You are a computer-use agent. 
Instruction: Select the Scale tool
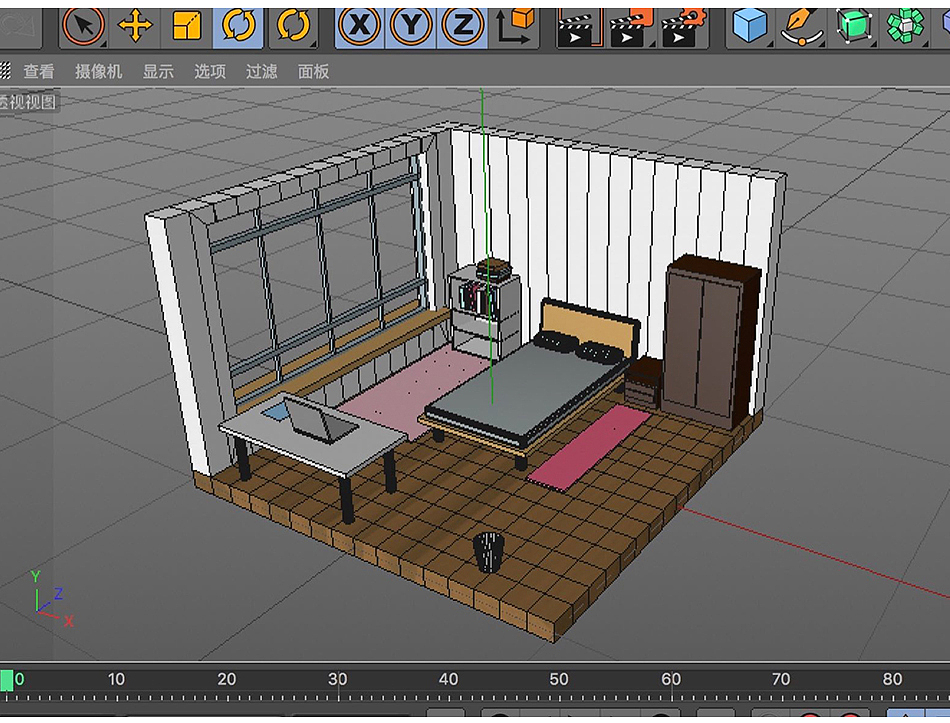tap(187, 26)
